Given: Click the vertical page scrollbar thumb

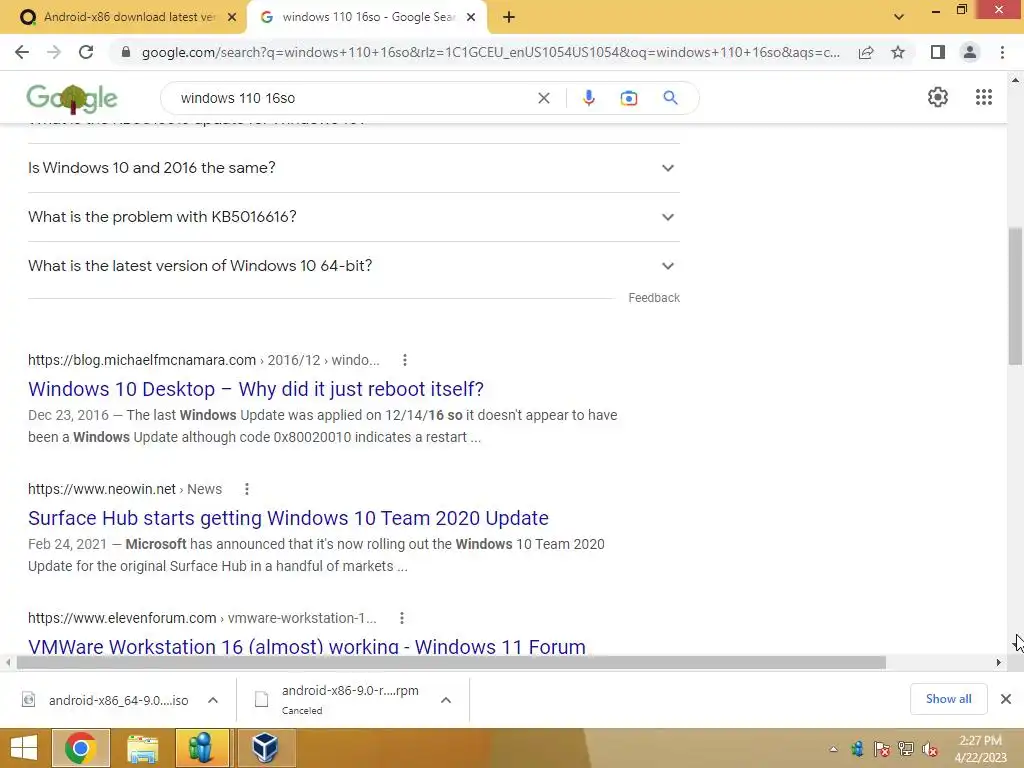Looking at the screenshot, I should pos(1015,296).
